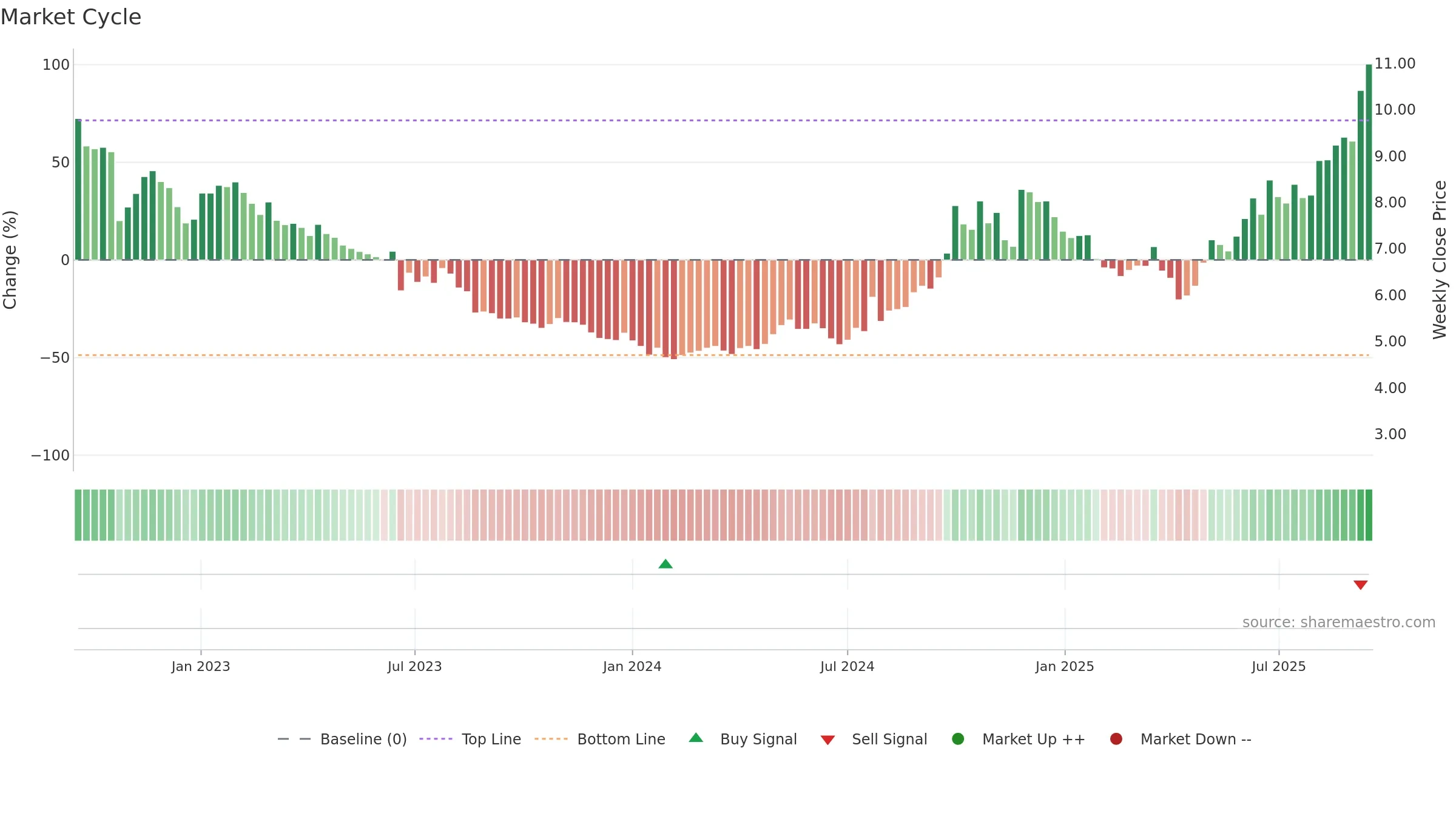Click the Change (%) axis title
The width and height of the screenshot is (1456, 819).
[10, 260]
